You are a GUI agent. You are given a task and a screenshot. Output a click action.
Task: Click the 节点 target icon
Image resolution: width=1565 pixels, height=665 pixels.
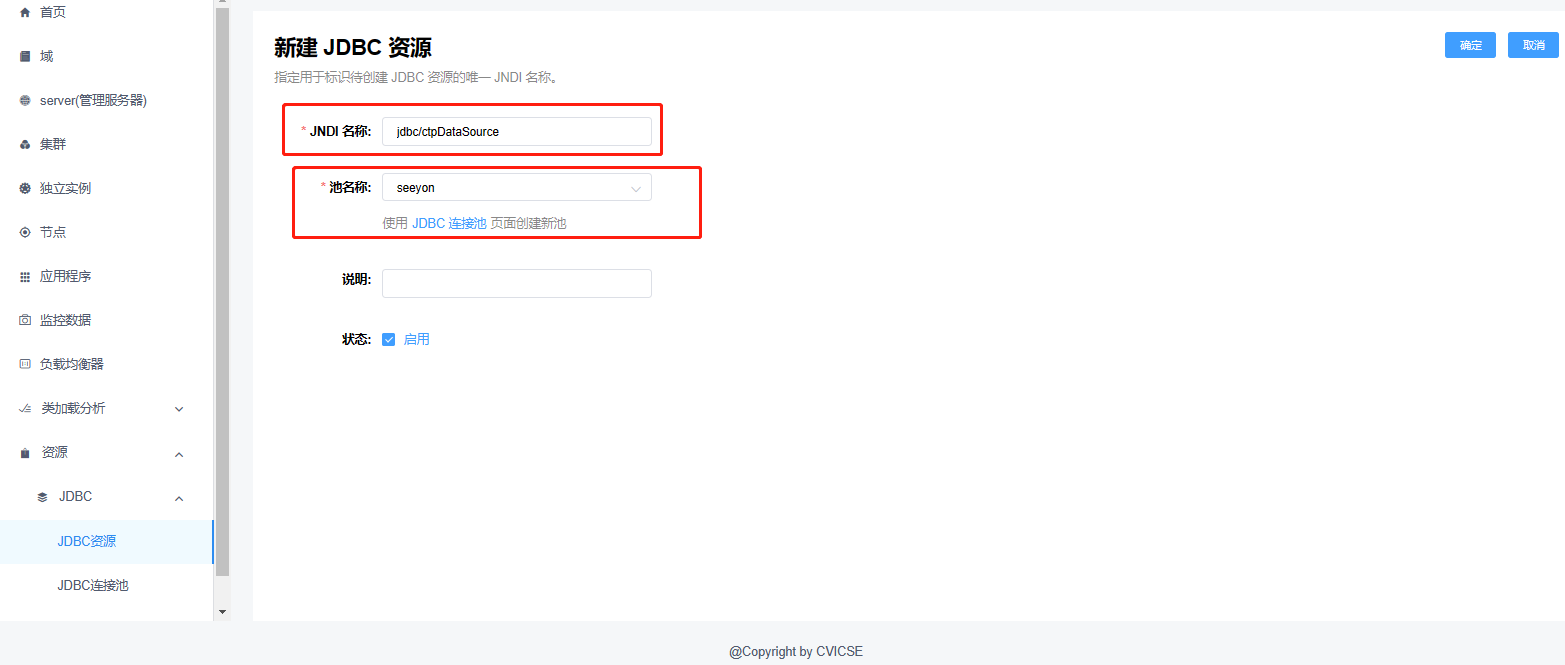(x=25, y=232)
